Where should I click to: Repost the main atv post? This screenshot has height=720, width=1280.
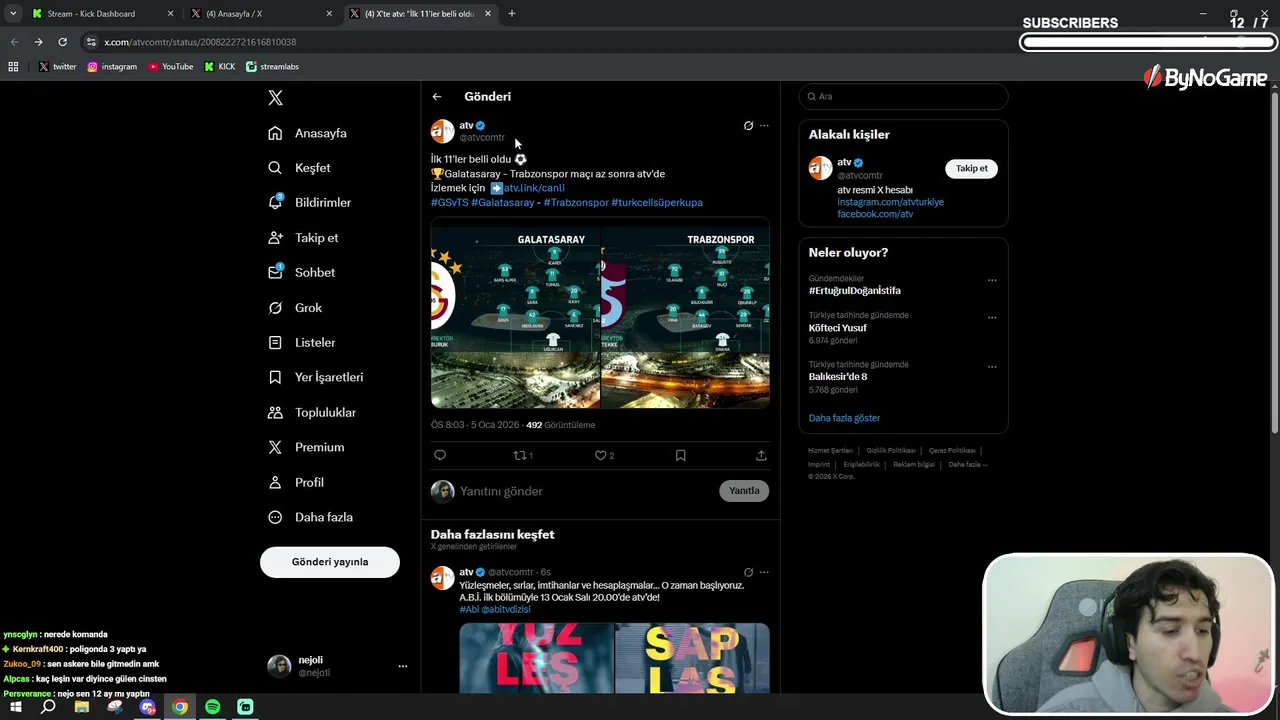point(523,455)
